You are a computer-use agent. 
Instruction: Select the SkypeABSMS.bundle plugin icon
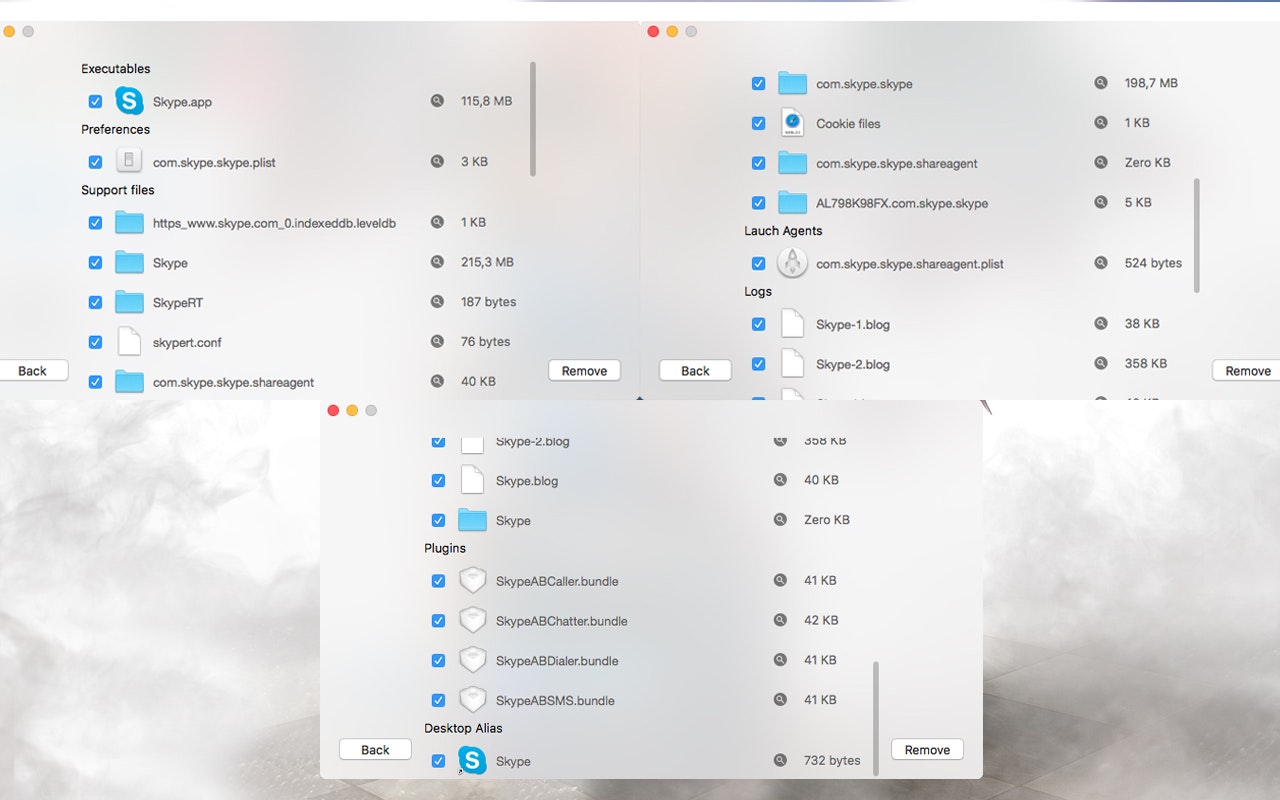(472, 700)
